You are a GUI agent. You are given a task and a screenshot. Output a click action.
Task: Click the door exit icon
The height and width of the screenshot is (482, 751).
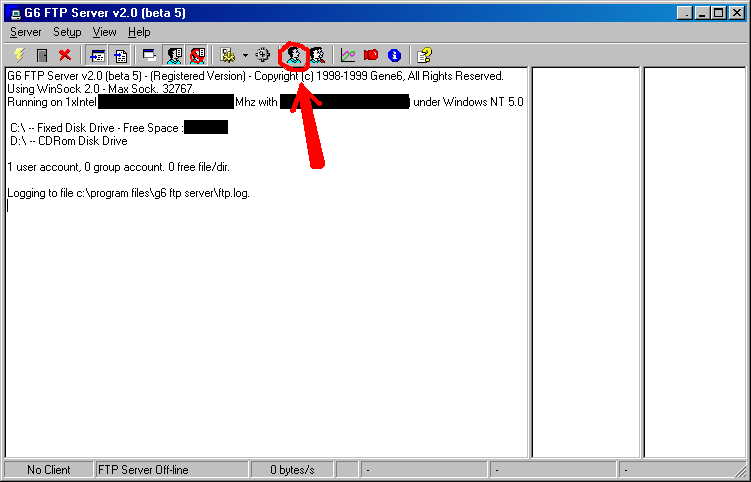[42, 55]
